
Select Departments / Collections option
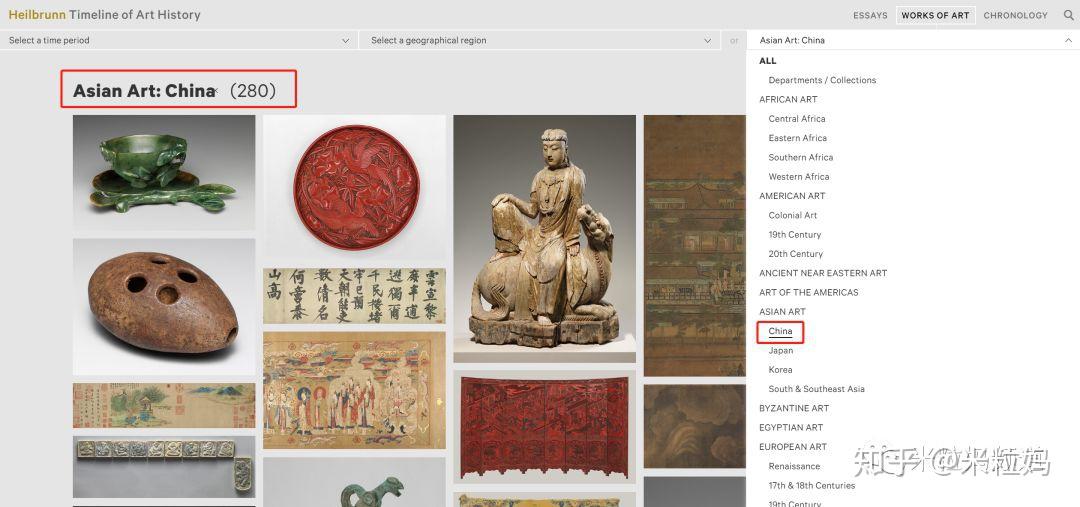[x=822, y=80]
